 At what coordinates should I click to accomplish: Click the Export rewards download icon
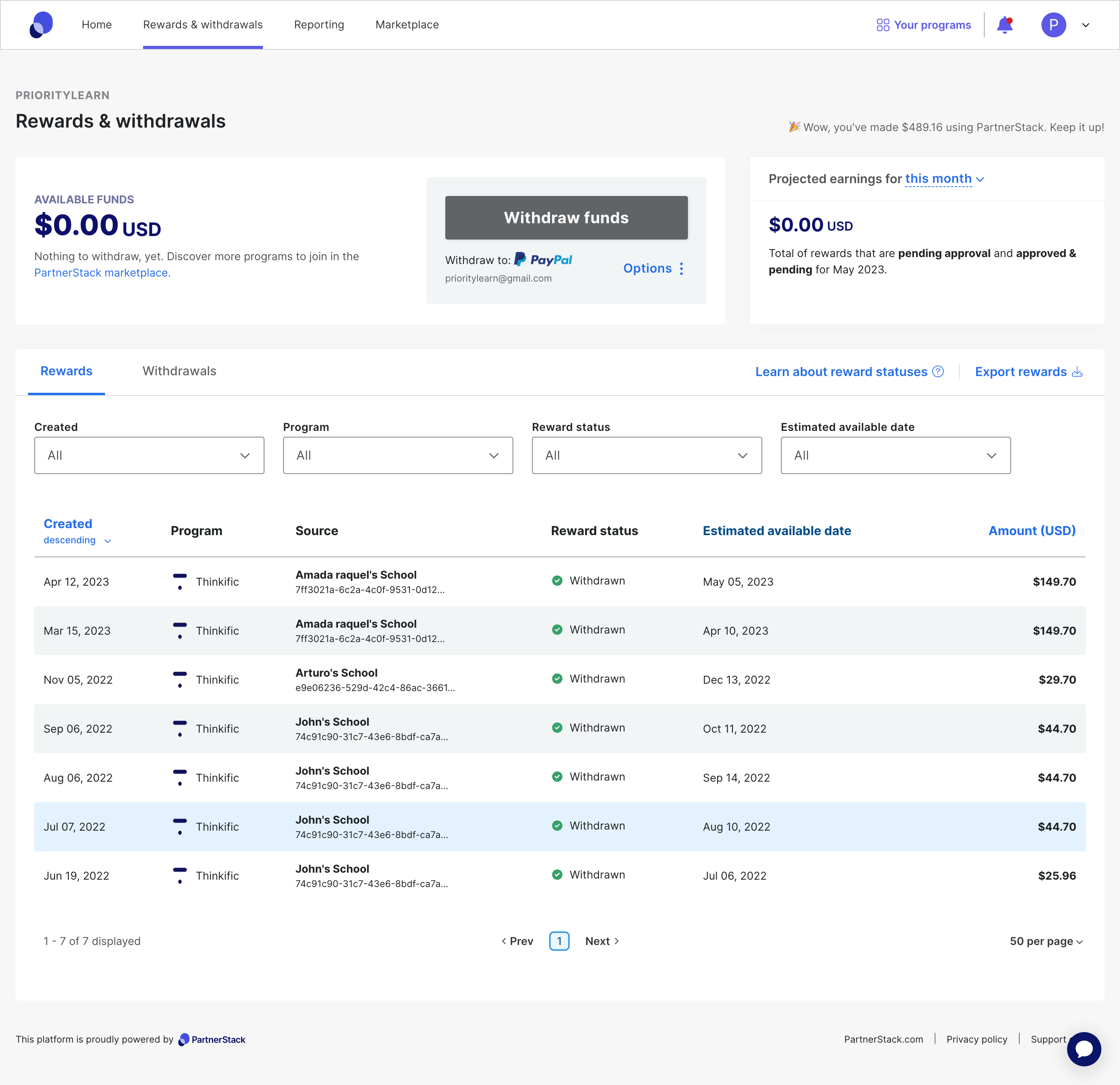(1077, 372)
